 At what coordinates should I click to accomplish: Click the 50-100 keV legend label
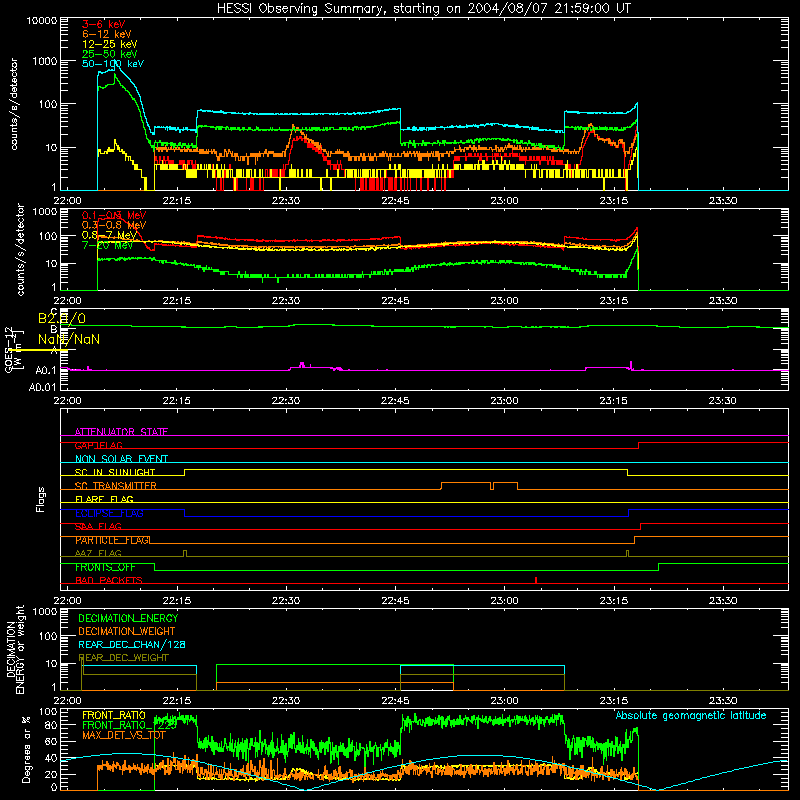point(113,64)
